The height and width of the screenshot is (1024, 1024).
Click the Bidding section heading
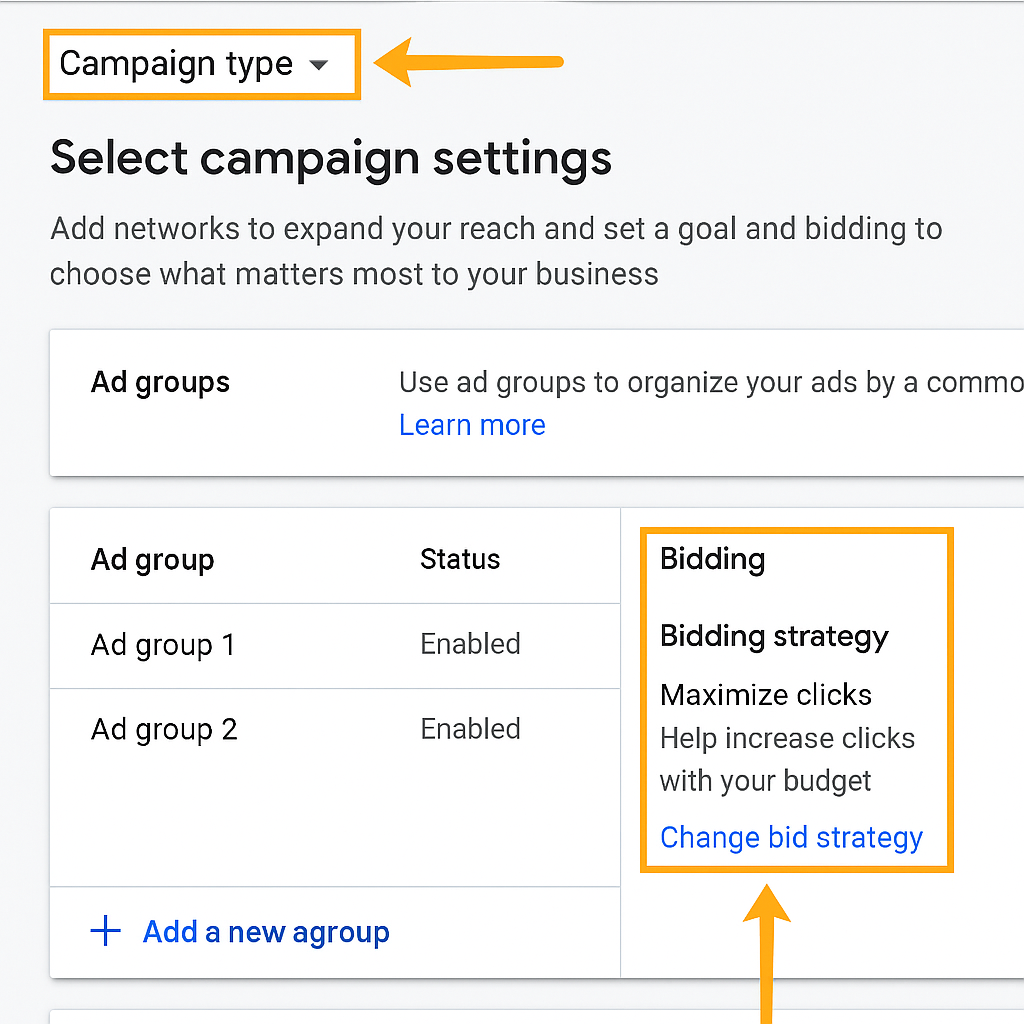(x=712, y=559)
